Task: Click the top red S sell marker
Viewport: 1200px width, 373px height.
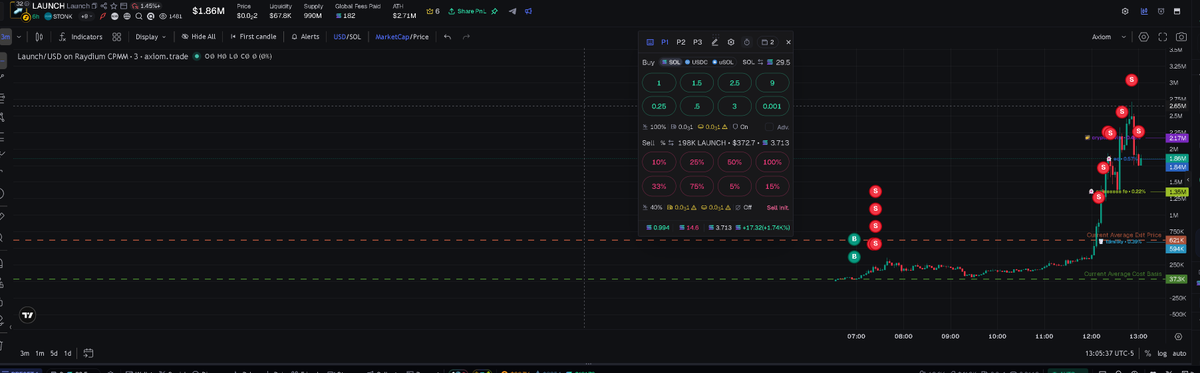Action: pyautogui.click(x=1131, y=79)
